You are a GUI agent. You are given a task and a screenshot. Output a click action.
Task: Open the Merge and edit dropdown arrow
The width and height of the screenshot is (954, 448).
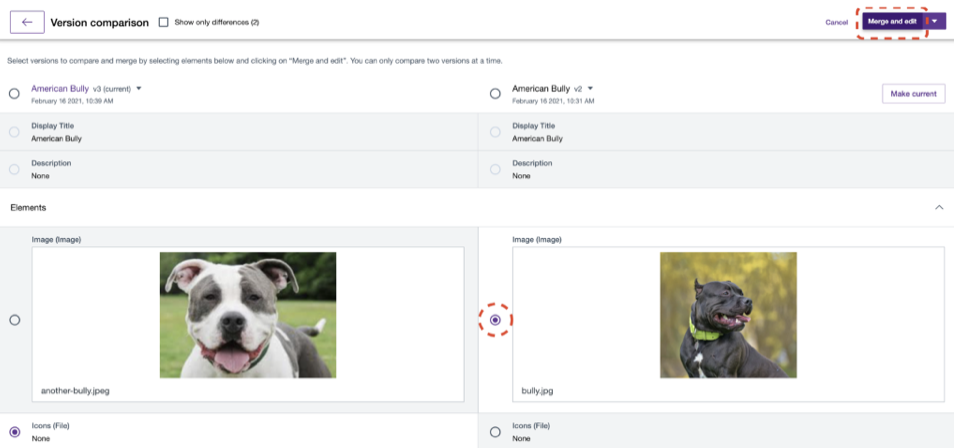pos(935,21)
